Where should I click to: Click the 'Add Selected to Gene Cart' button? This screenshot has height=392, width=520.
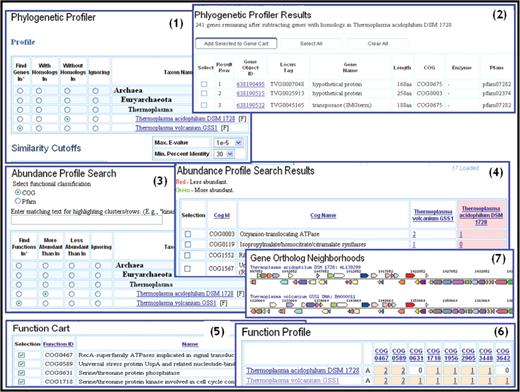236,43
